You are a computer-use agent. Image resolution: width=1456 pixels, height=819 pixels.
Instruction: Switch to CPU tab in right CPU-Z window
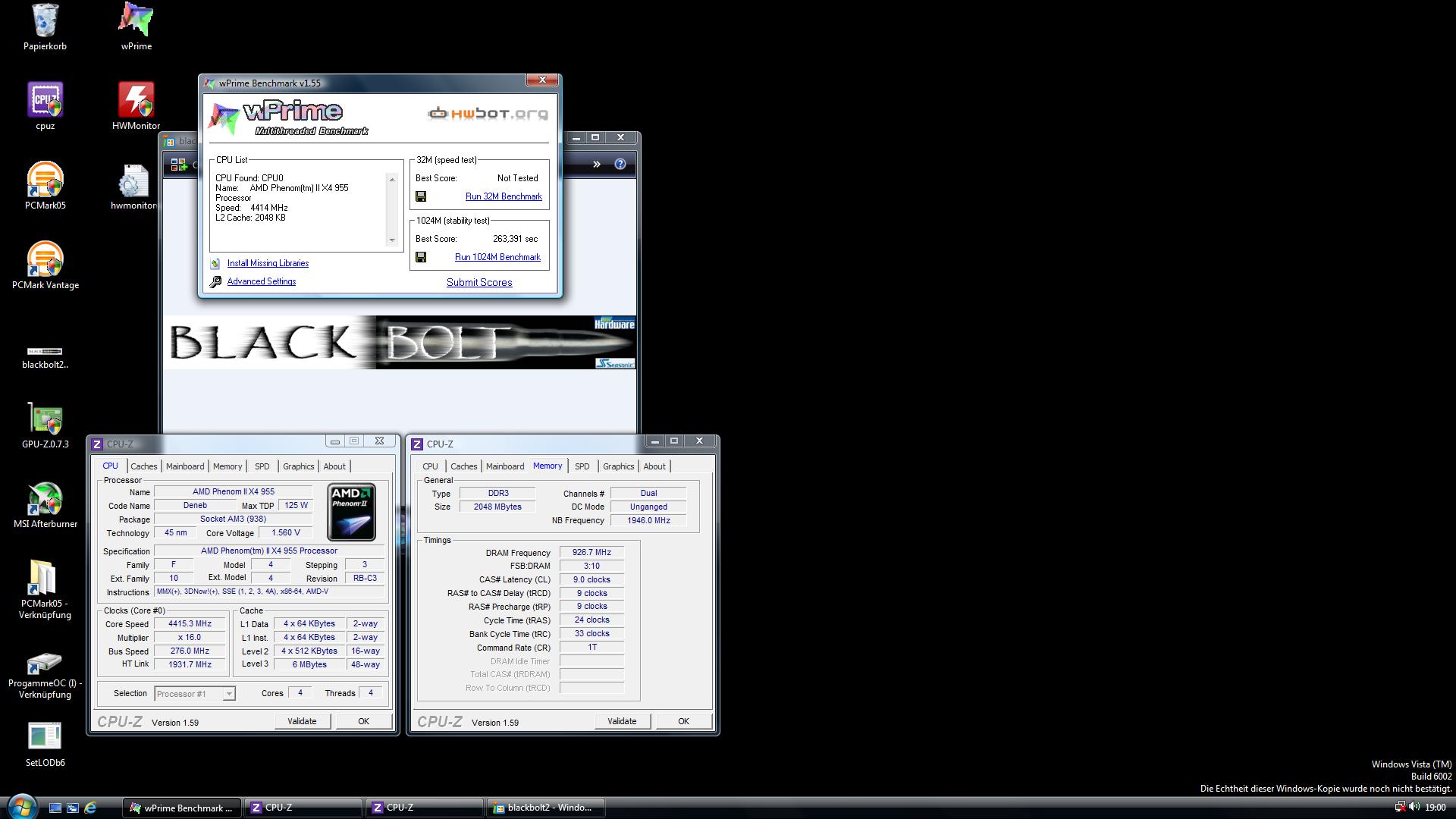pyautogui.click(x=430, y=466)
